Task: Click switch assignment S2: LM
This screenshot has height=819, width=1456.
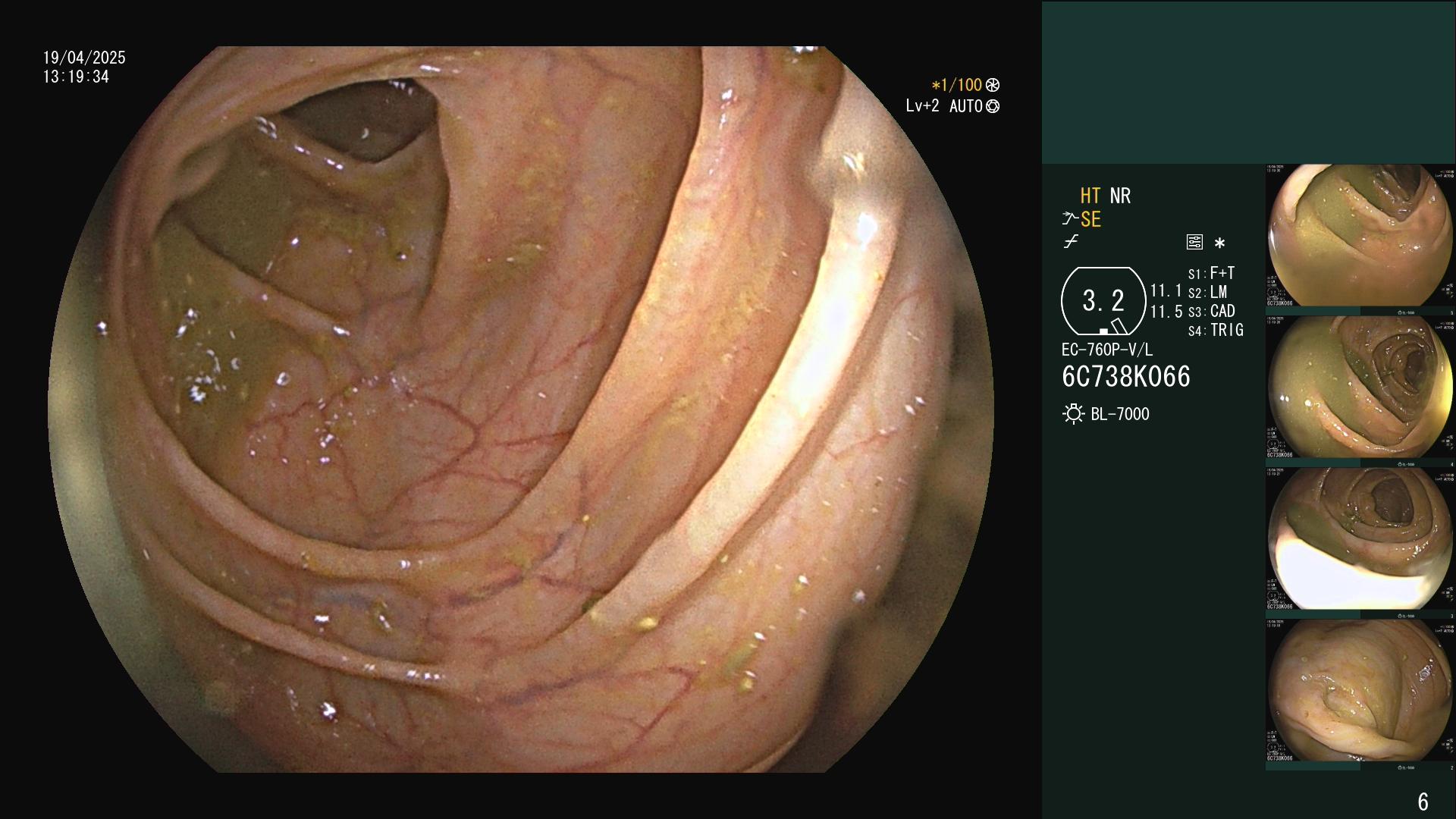Action: click(1207, 292)
